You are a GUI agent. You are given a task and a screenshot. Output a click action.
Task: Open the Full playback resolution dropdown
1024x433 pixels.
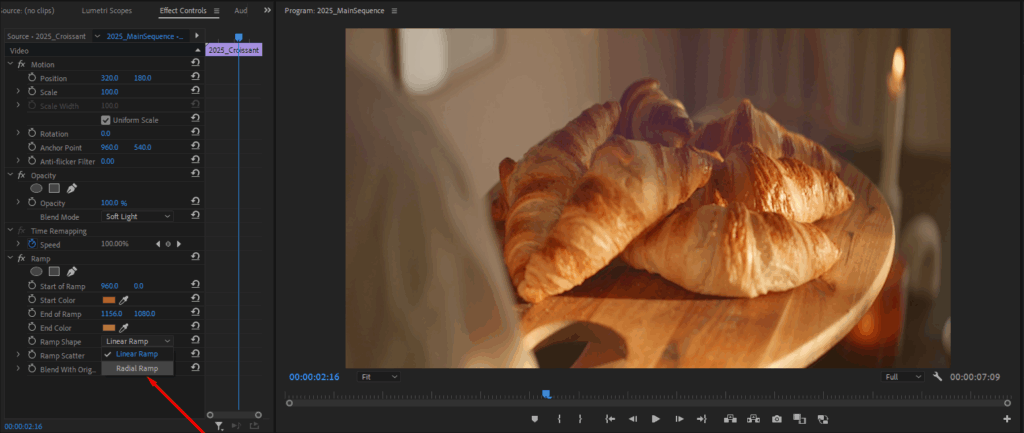coord(903,377)
